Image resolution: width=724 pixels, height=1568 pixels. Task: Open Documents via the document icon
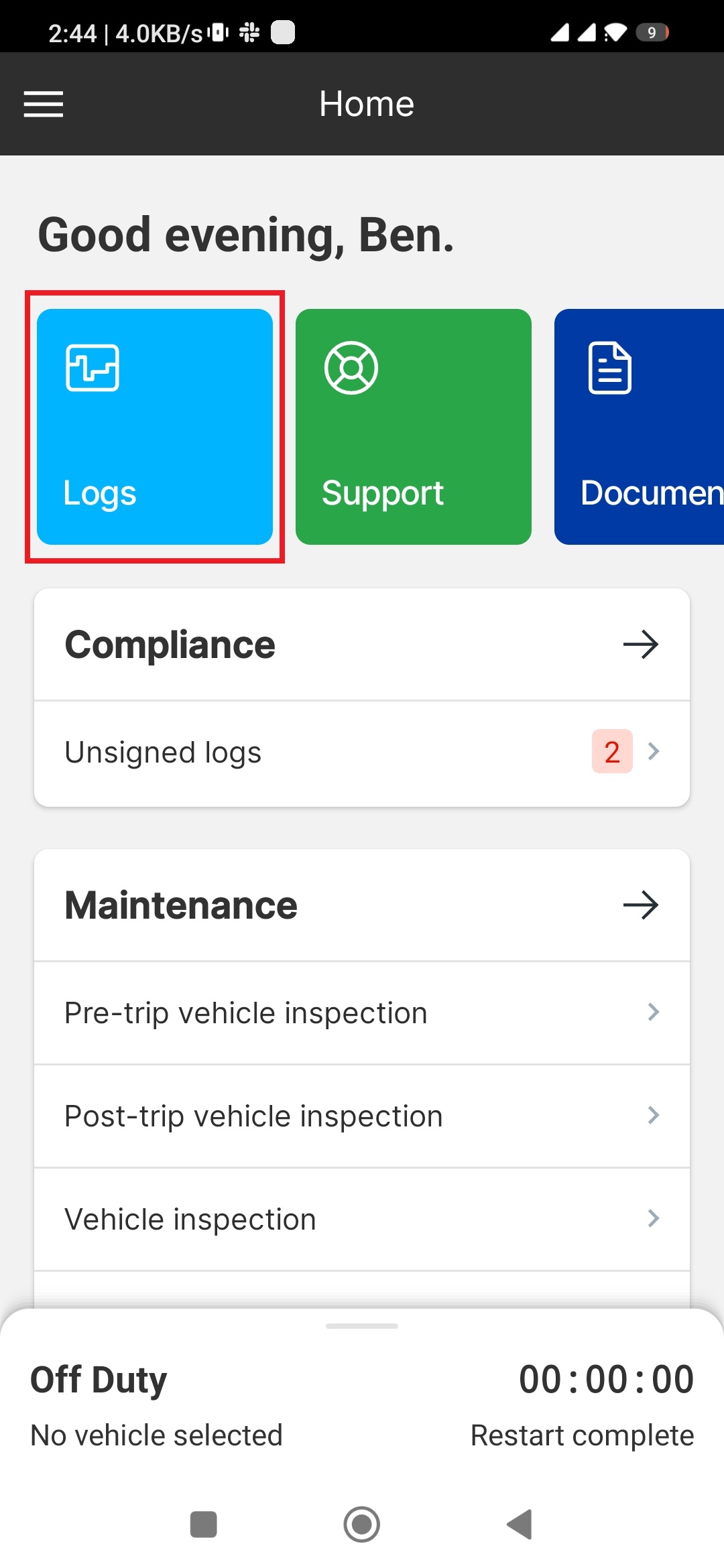coord(611,367)
